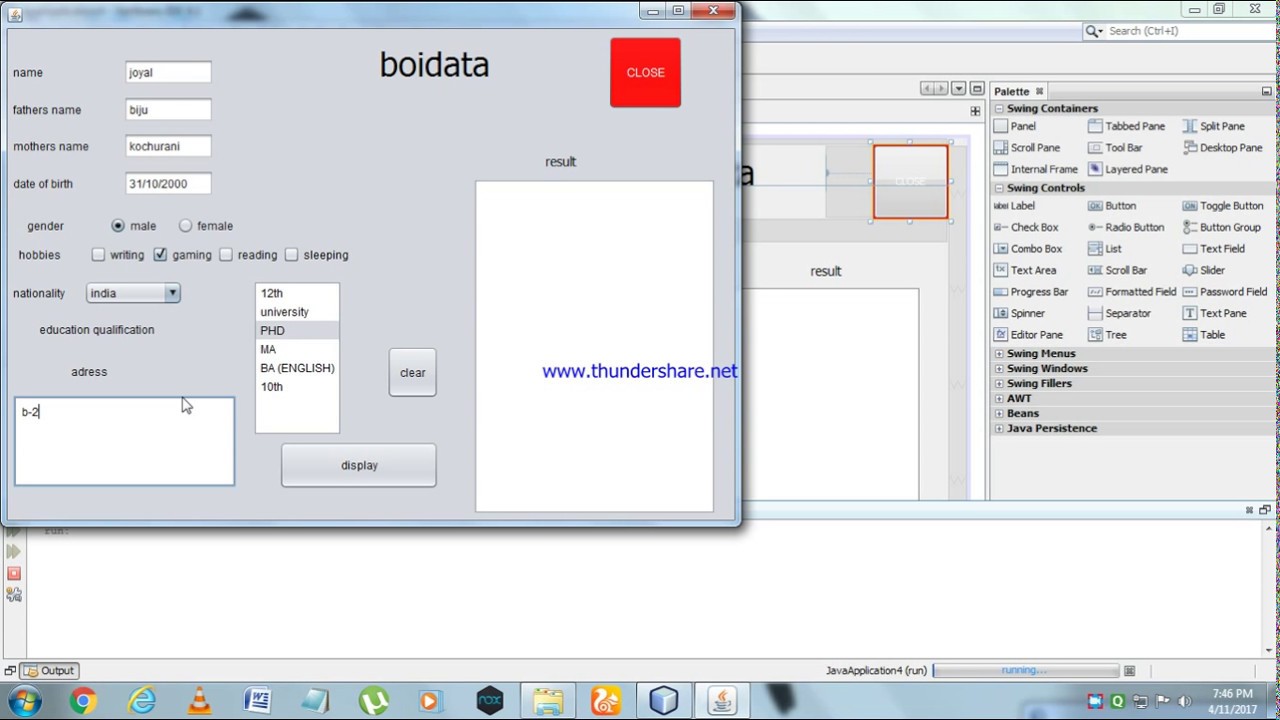
Task: Select PHD in the education list
Action: [x=297, y=331]
